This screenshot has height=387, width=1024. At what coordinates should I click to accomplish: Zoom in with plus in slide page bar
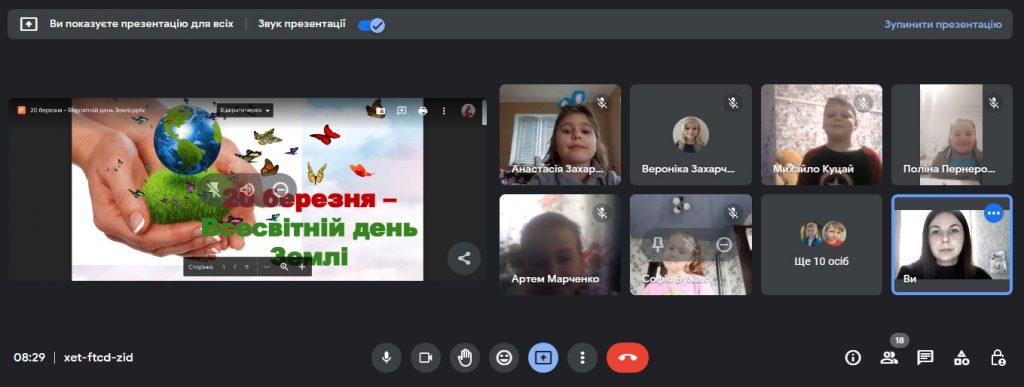coord(302,267)
